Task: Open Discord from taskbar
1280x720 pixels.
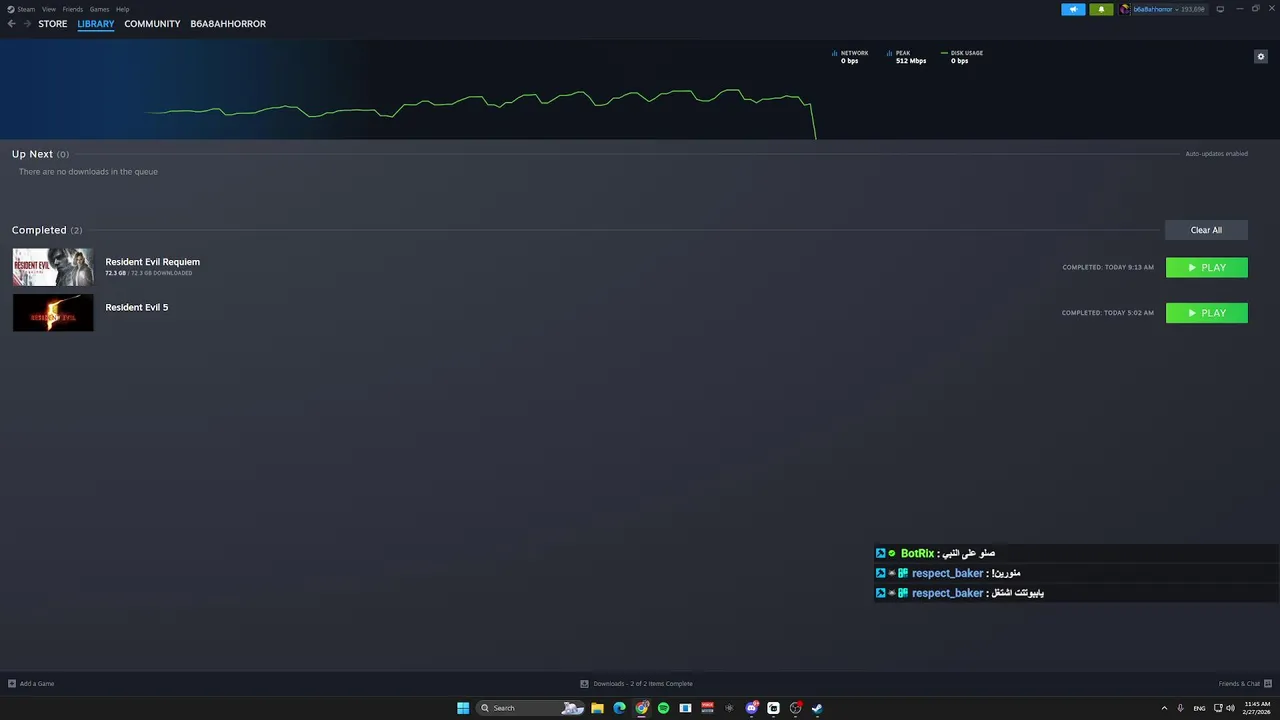Action: pos(751,708)
